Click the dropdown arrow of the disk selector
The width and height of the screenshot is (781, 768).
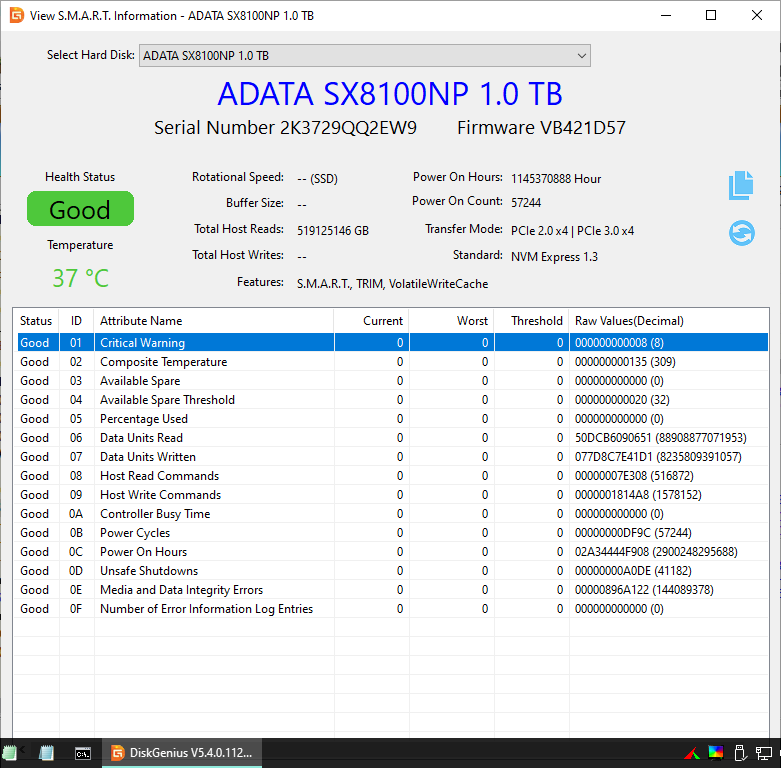581,55
